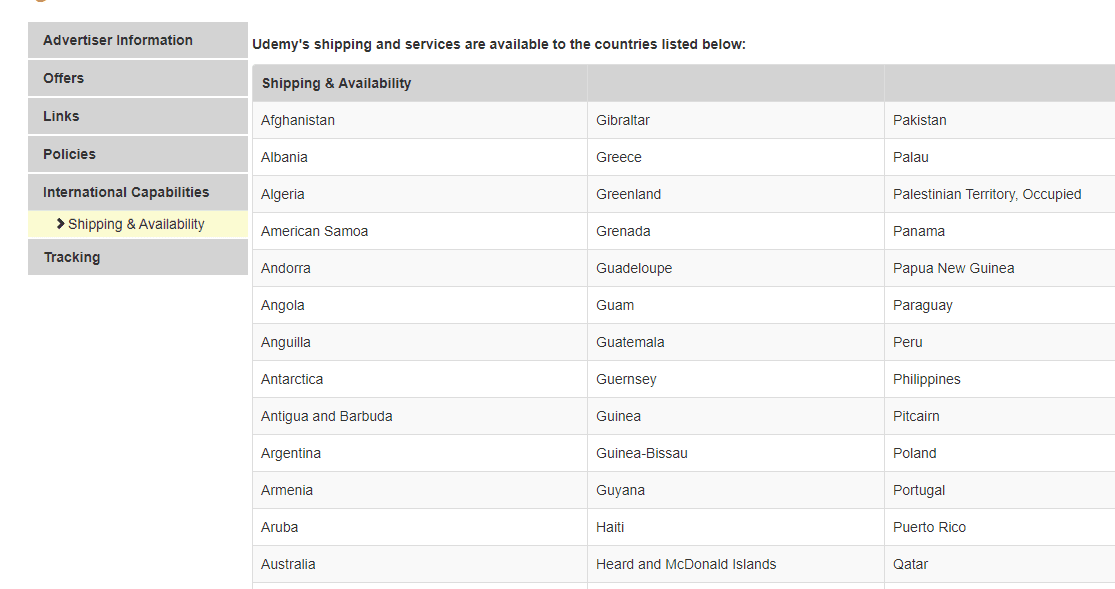
Task: Click the Gibraltar entry in the table
Action: point(736,120)
